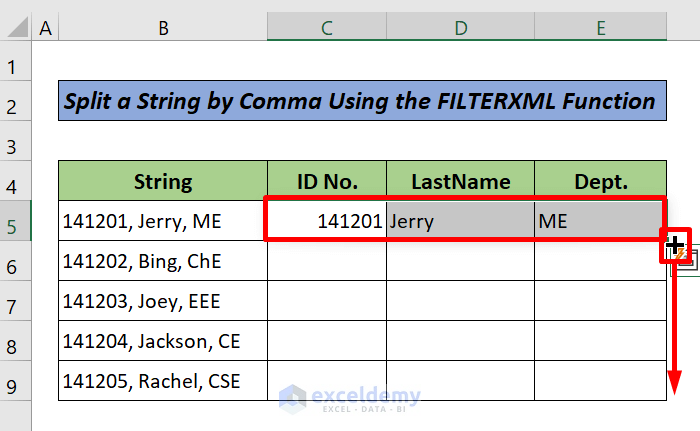Select column A header
700x431 pixels.
(45, 29)
